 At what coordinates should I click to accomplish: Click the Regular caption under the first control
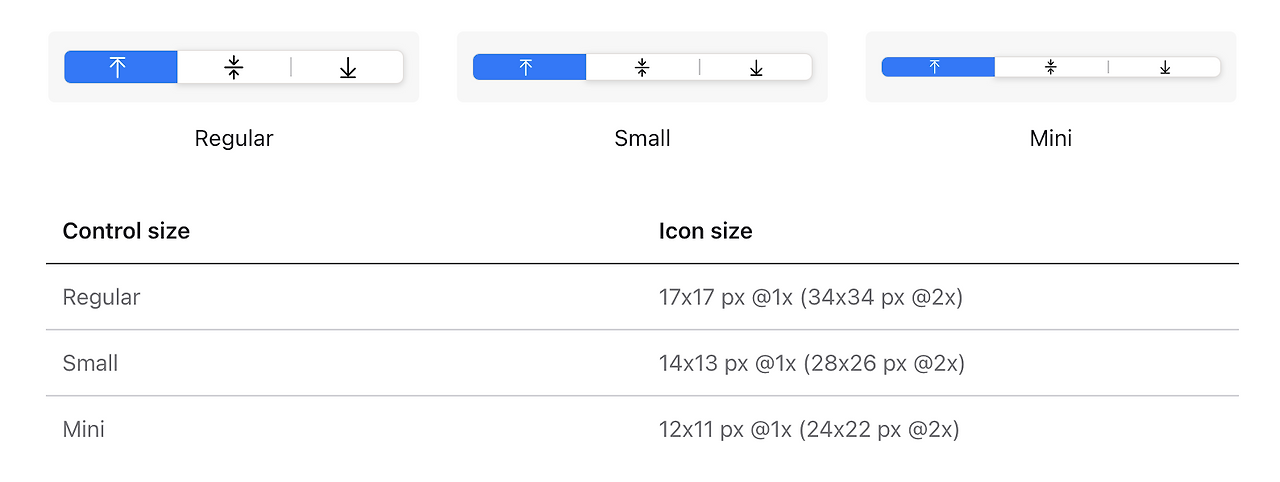click(x=234, y=138)
